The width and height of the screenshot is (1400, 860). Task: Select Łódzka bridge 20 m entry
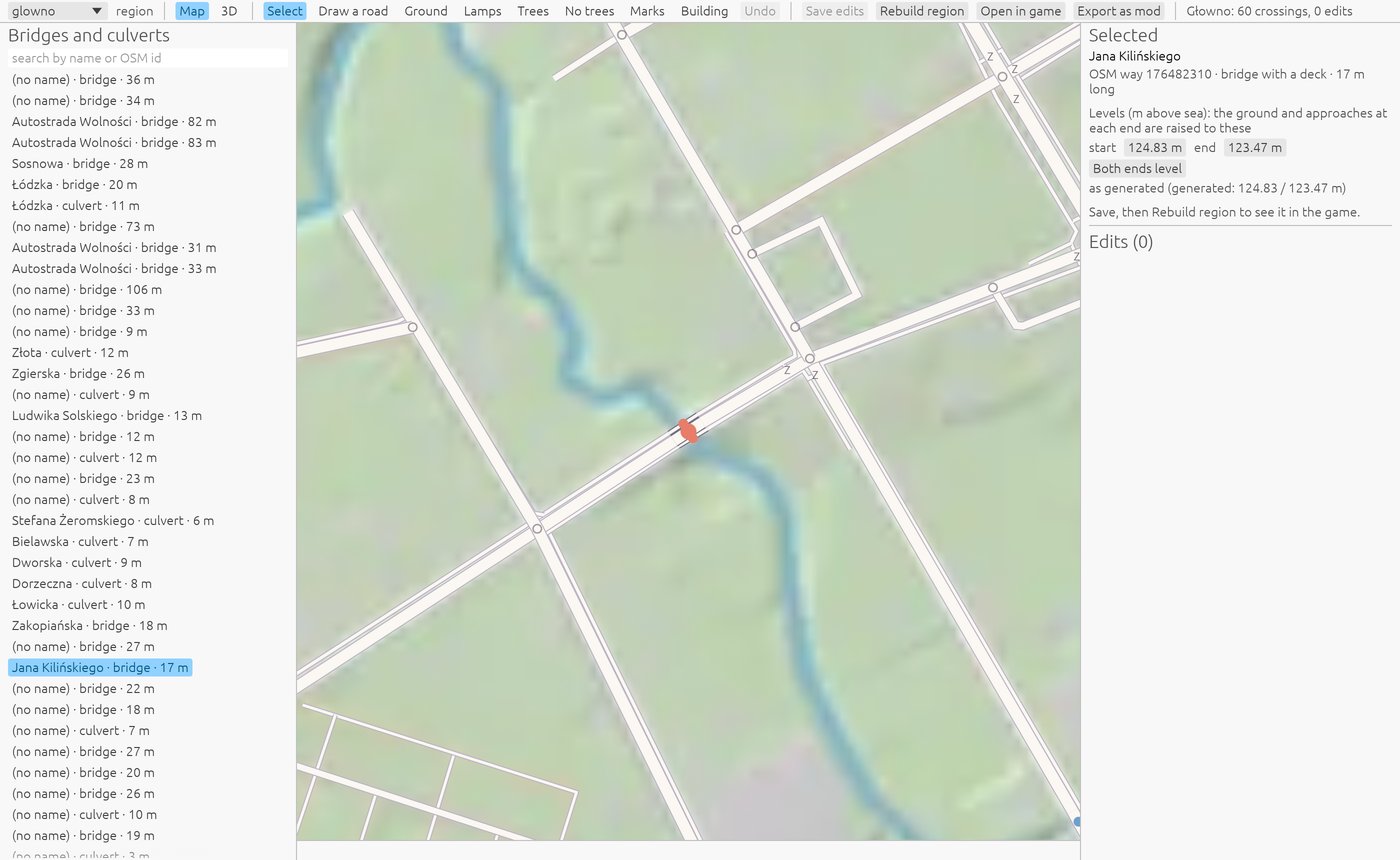pyautogui.click(x=75, y=185)
